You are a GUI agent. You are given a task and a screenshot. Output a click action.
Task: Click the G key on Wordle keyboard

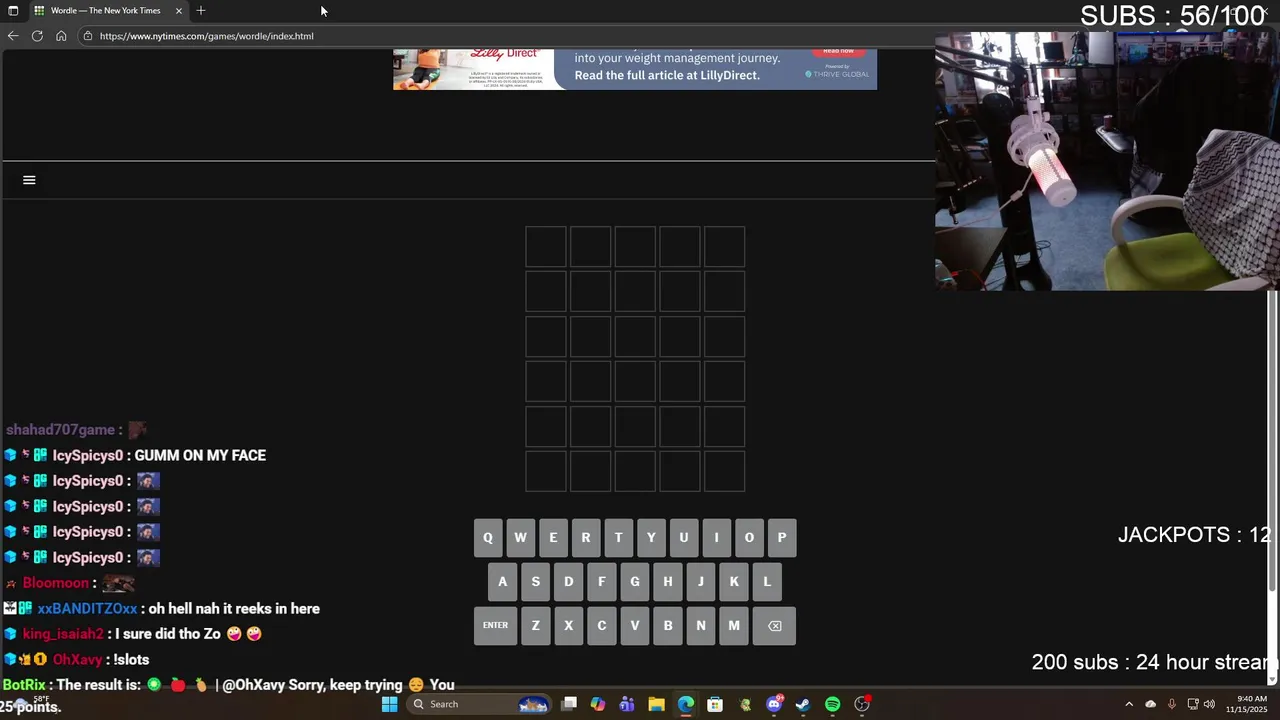[x=634, y=581]
